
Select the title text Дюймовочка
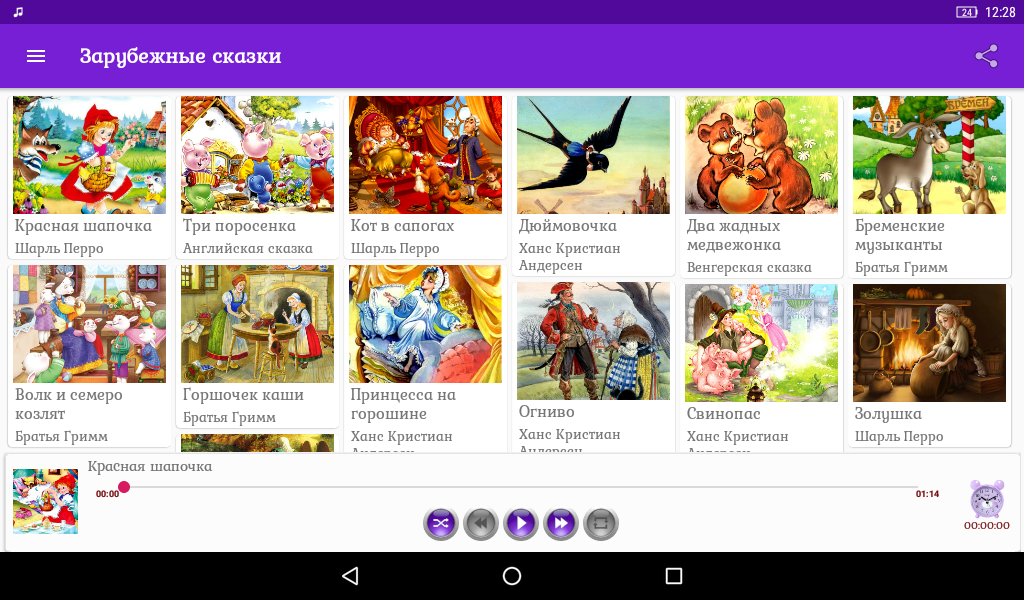(x=568, y=226)
